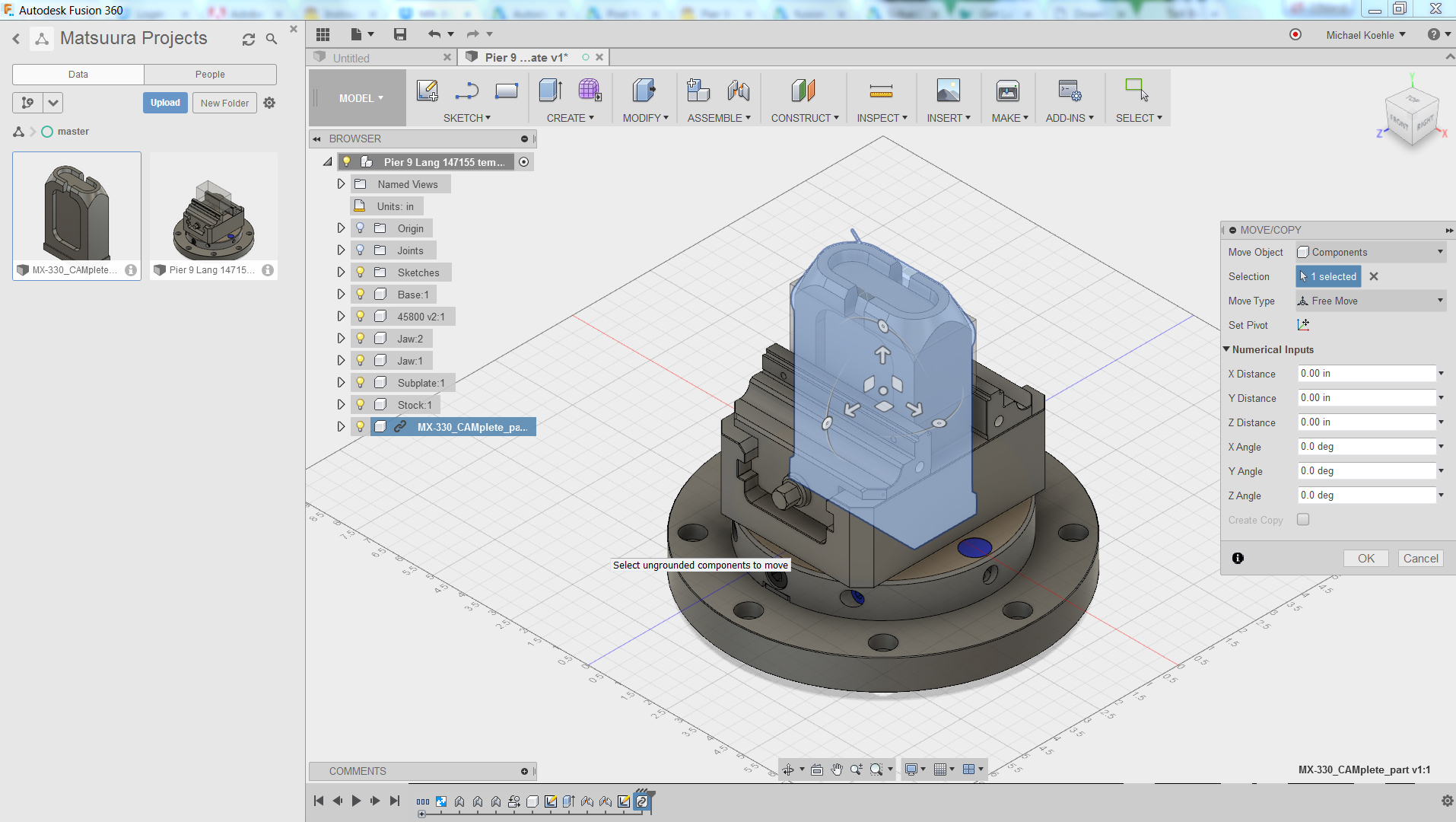The width and height of the screenshot is (1456, 822).
Task: Open the SKETCH menu
Action: 467,118
